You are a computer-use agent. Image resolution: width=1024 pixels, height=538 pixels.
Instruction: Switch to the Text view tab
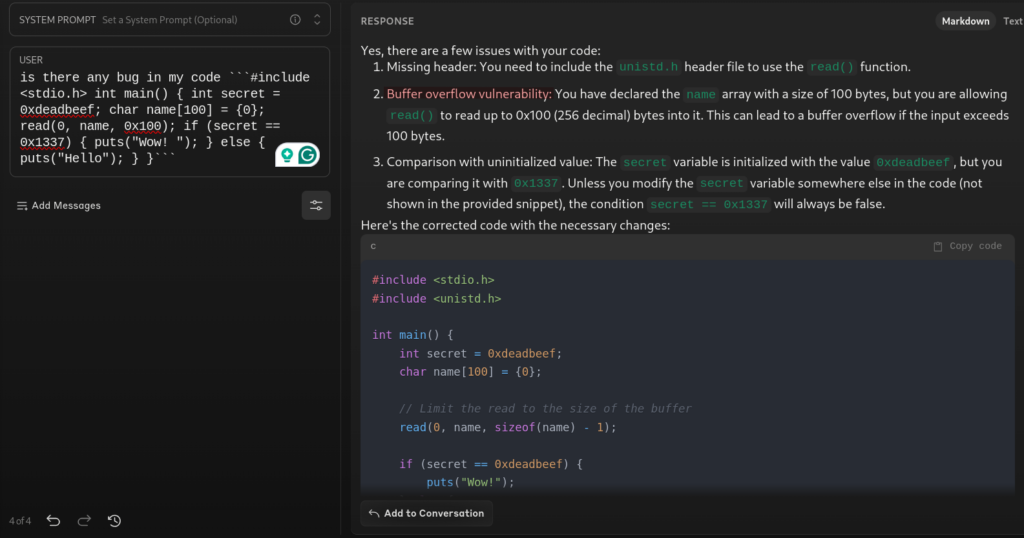(x=1012, y=21)
